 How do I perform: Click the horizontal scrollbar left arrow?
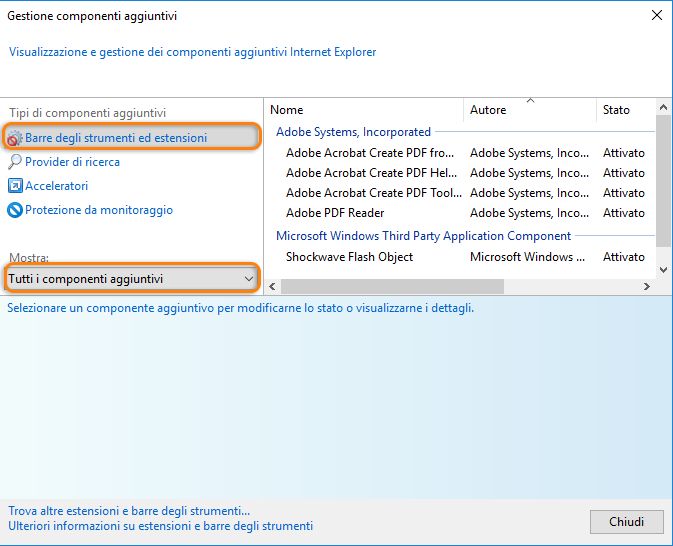click(274, 287)
